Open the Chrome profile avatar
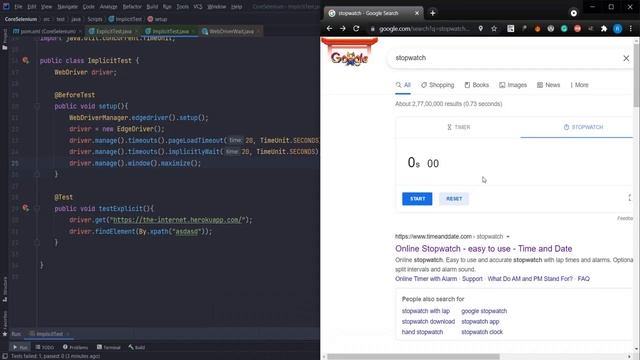The width and height of the screenshot is (640, 360). [618, 29]
